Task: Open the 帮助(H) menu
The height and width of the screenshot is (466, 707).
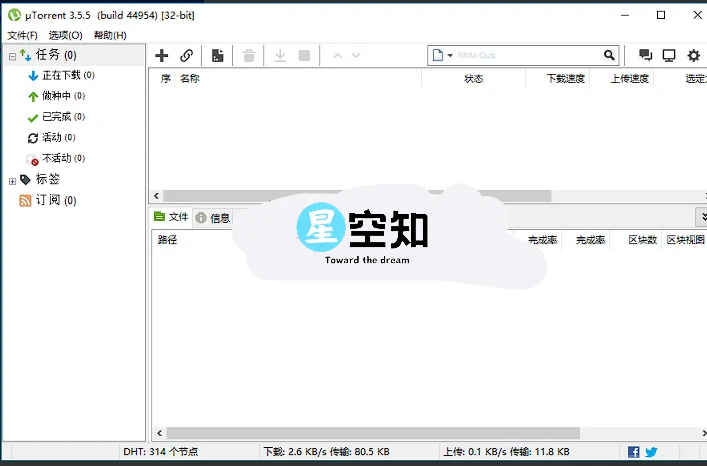Action: 110,35
